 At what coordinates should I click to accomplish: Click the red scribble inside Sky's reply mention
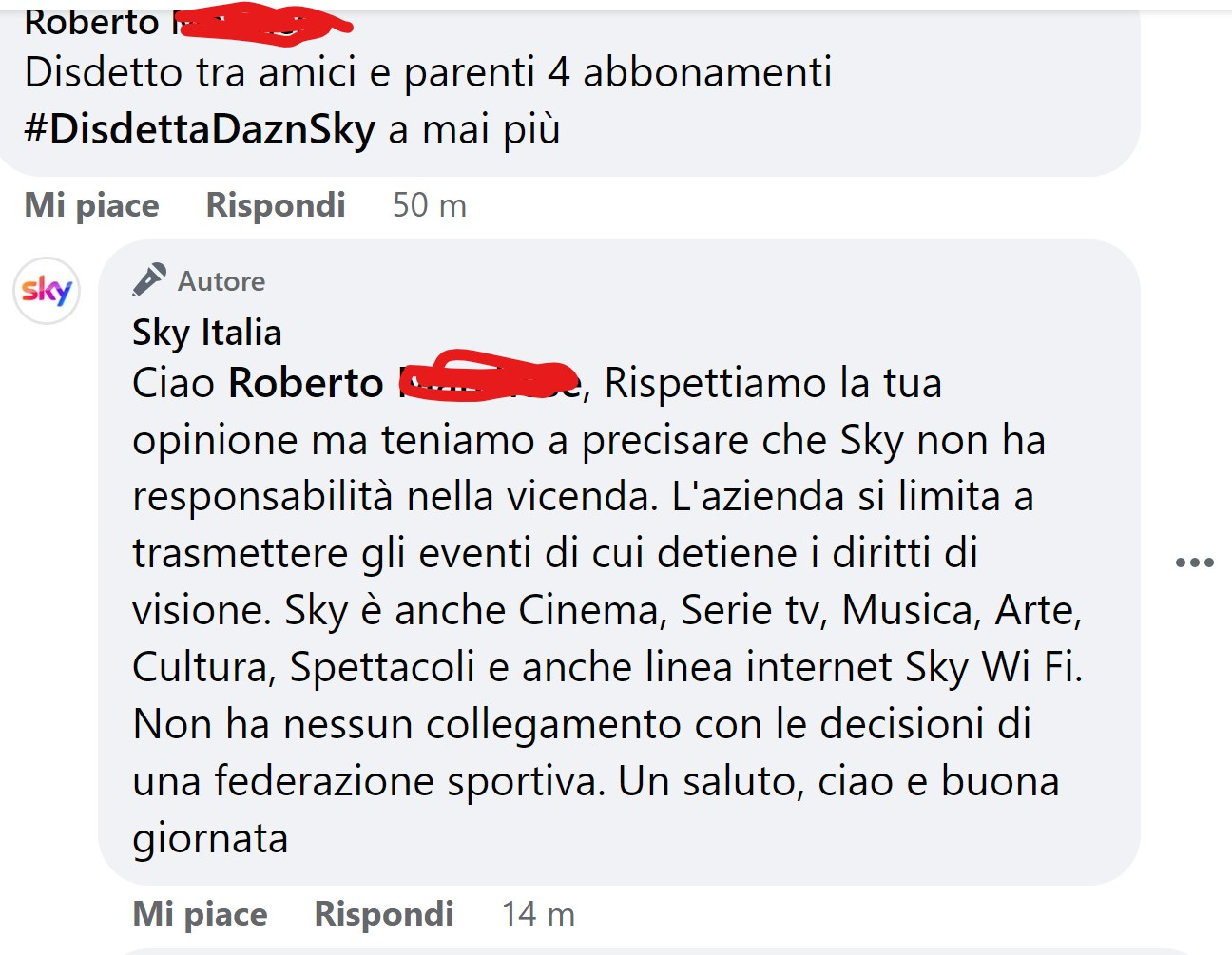pyautogui.click(x=489, y=373)
